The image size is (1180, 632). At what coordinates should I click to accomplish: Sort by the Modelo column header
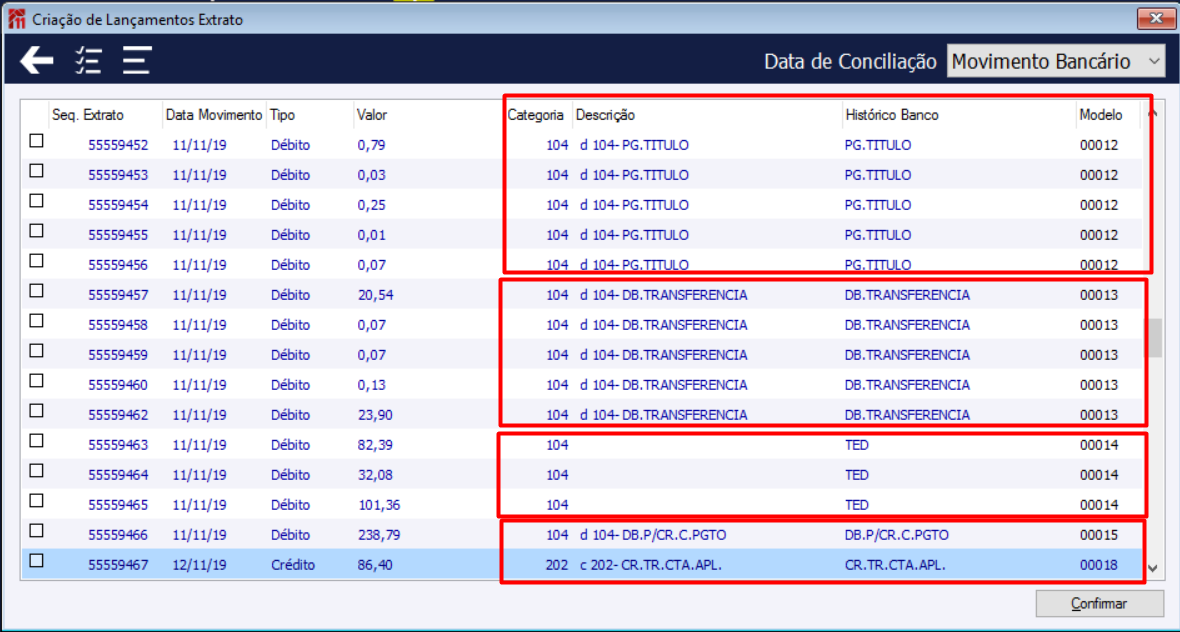tap(1101, 115)
